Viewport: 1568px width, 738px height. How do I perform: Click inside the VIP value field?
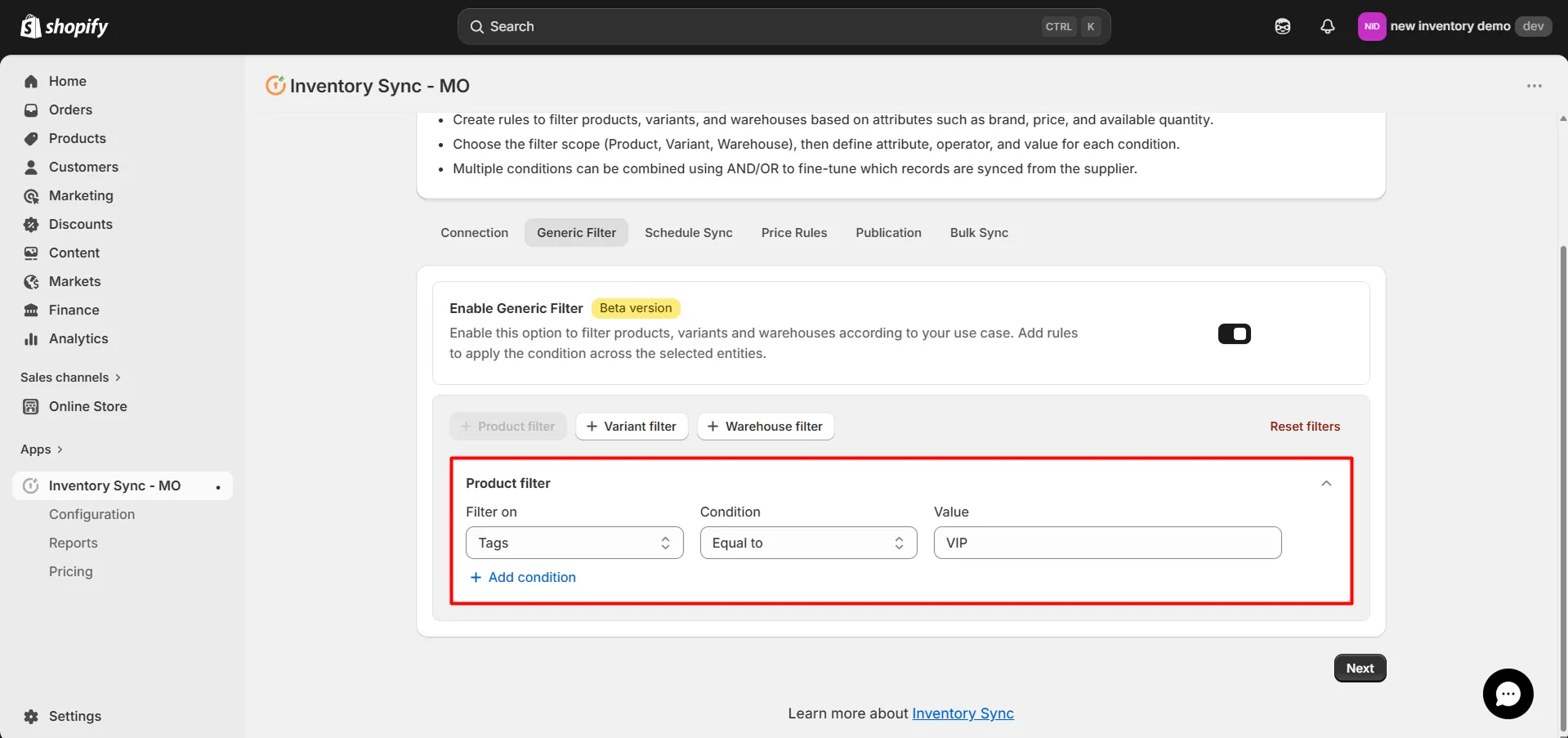(1106, 542)
